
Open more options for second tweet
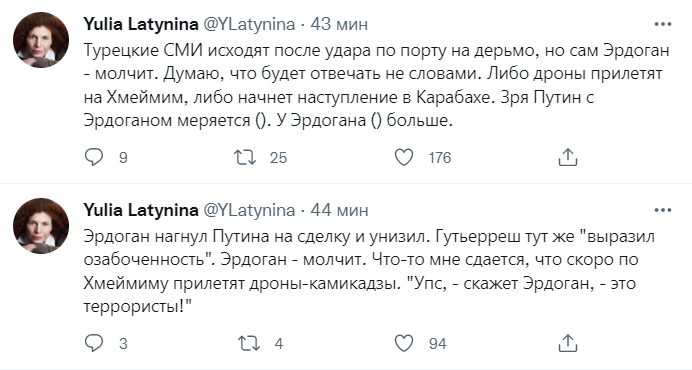(662, 210)
